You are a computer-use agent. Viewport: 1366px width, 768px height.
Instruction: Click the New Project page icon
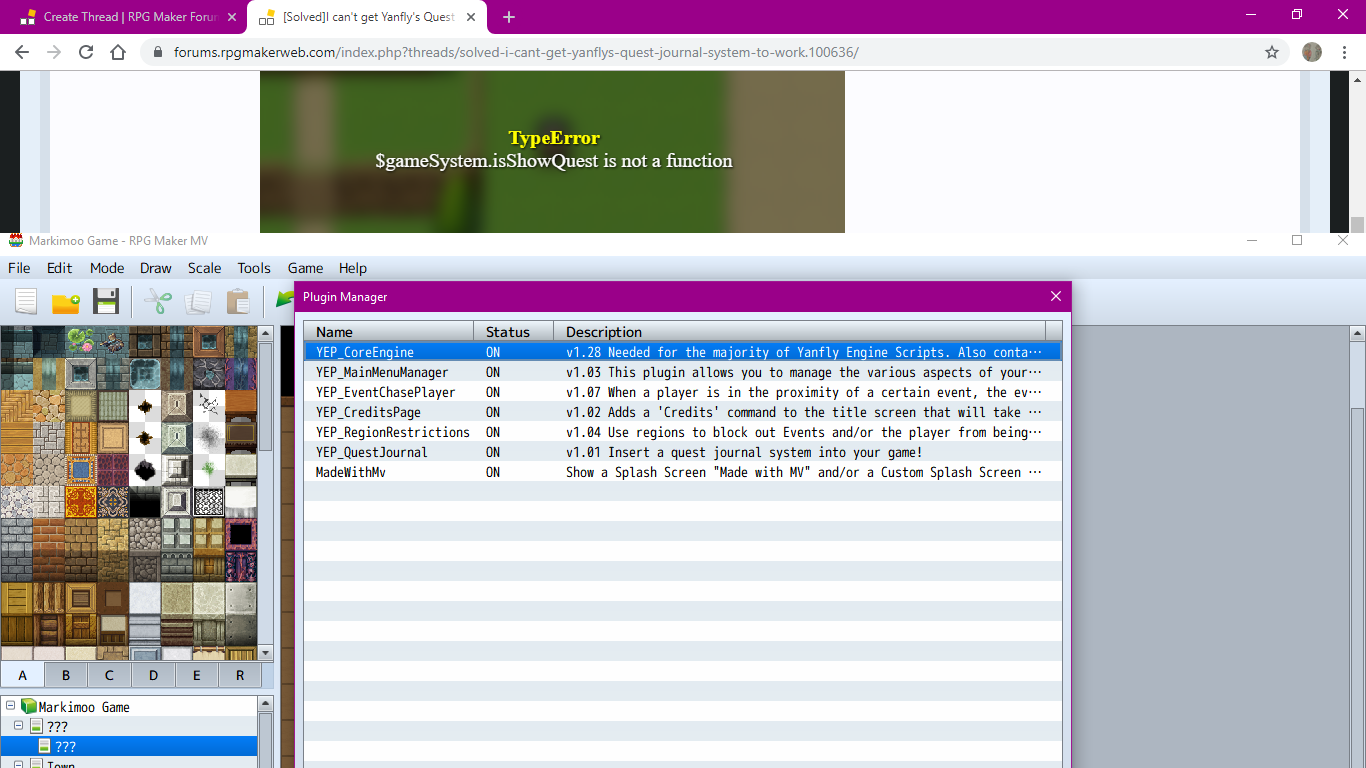(x=26, y=301)
